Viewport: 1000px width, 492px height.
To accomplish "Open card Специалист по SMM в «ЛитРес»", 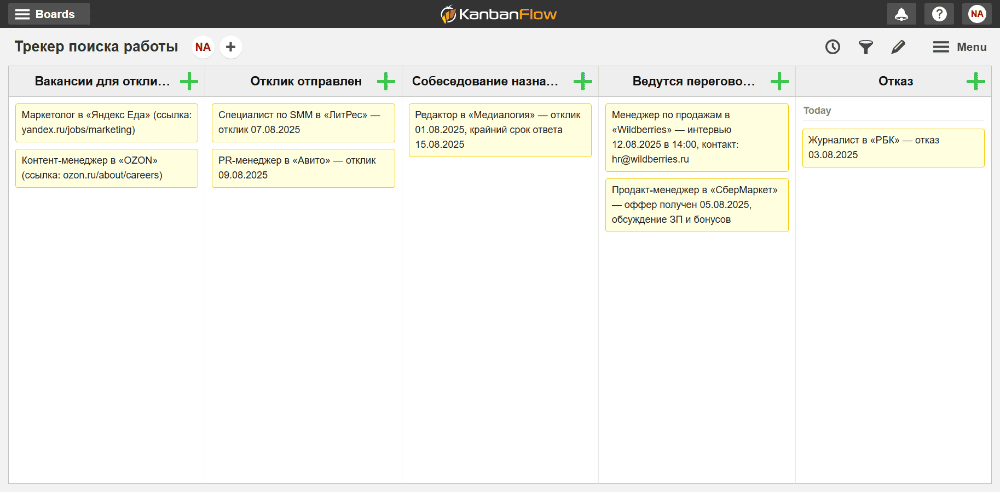I will [x=304, y=123].
